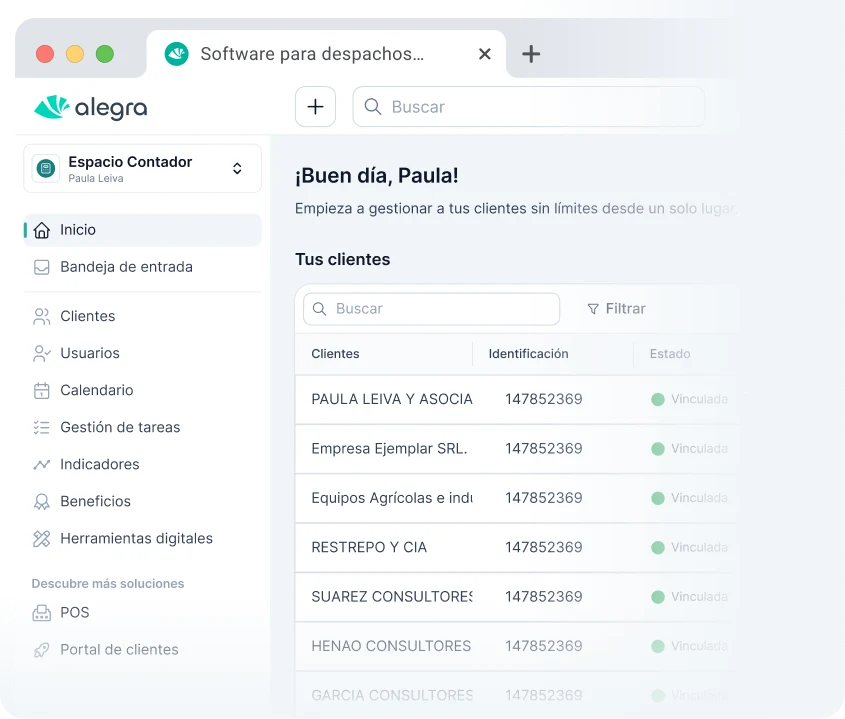Select the Usuarios sidebar item
The image size is (845, 719).
(90, 353)
